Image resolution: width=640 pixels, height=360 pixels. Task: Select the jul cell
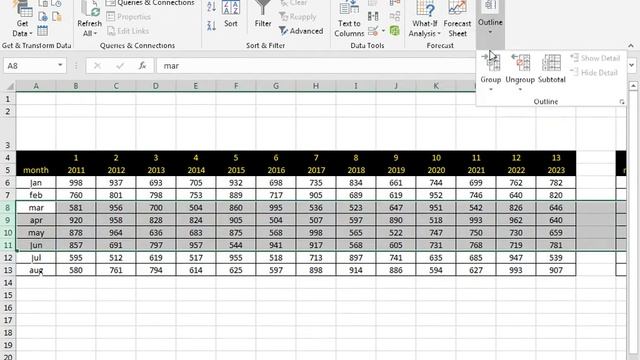pos(36,258)
